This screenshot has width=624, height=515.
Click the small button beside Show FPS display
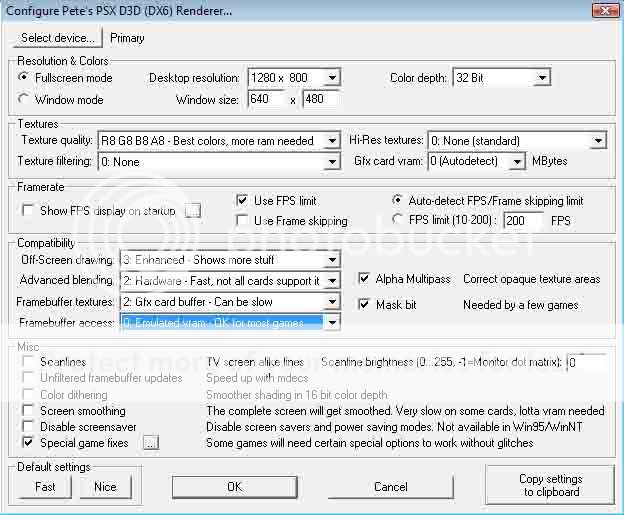coord(193,211)
